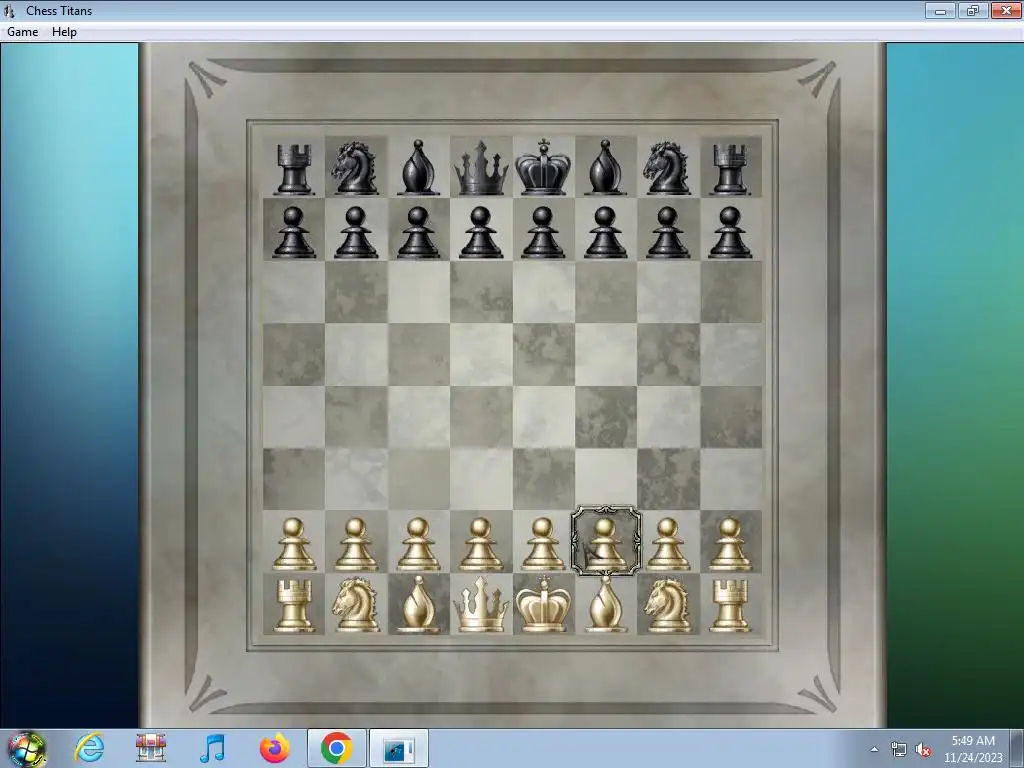Select the black king on e8
The image size is (1024, 768).
tap(543, 167)
